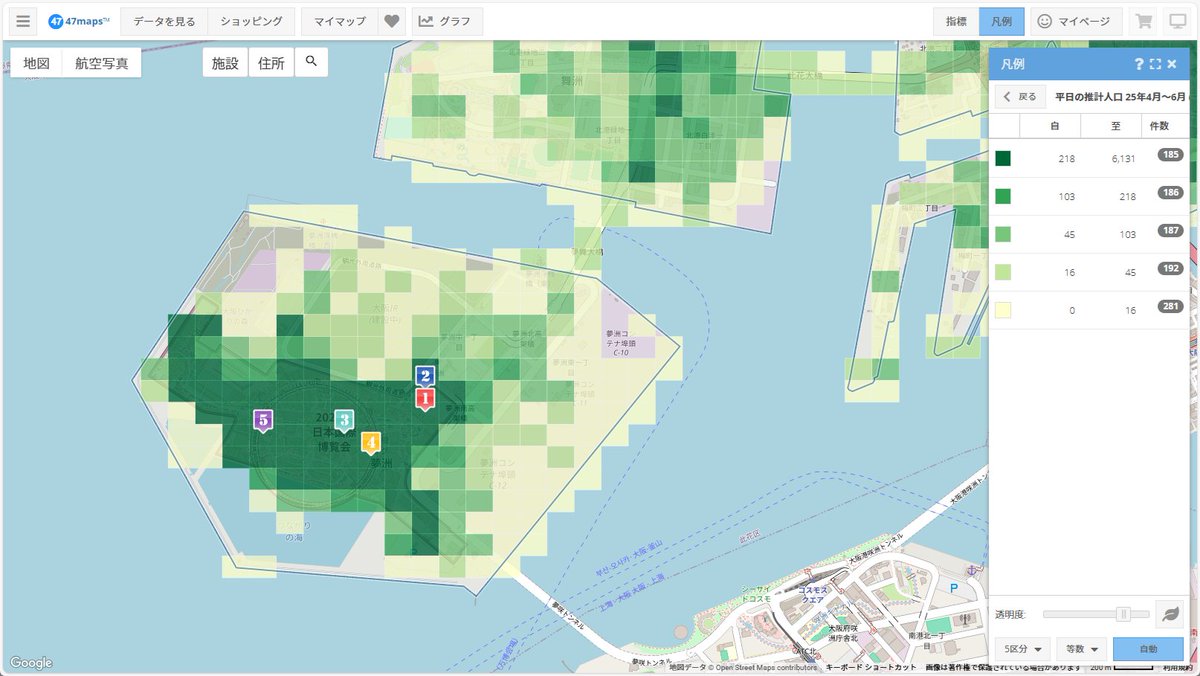
Task: Open legend panel help question mark
Action: 1138,64
